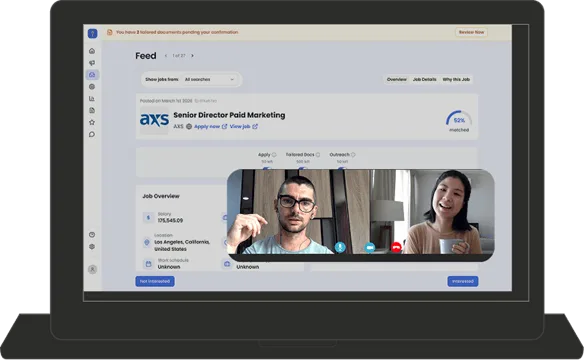Viewport: 584px width, 360px height.
Task: Open the settings gear in the sidebar
Action: point(92,246)
